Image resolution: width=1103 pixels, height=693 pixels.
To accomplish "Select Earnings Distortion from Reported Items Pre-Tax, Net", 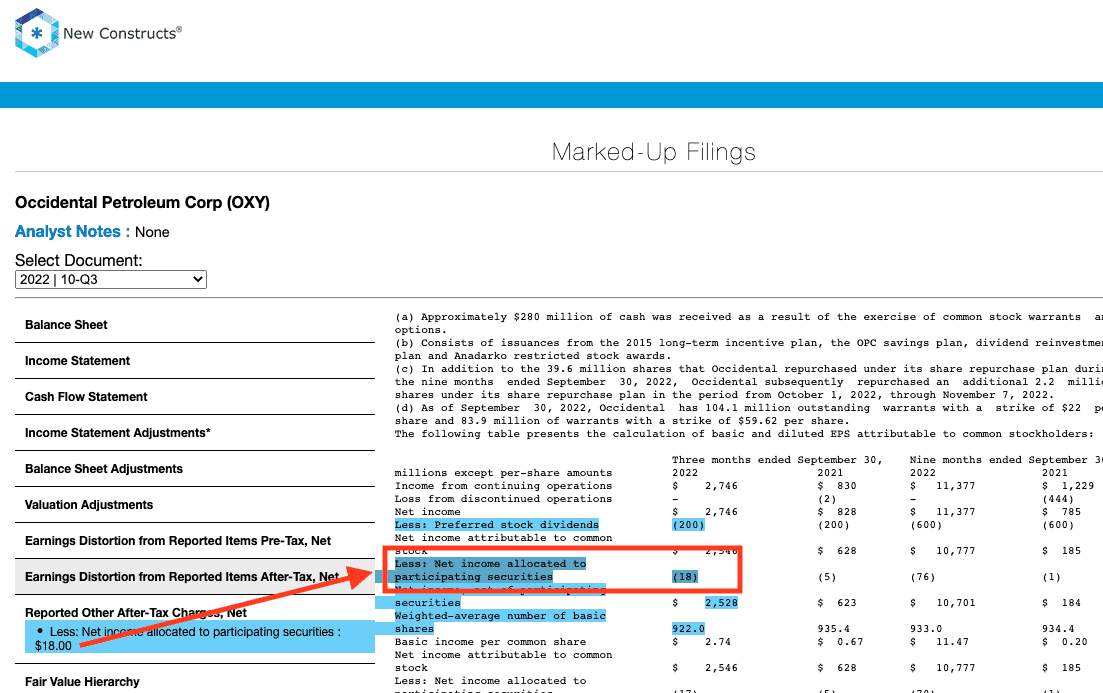I will pos(178,540).
